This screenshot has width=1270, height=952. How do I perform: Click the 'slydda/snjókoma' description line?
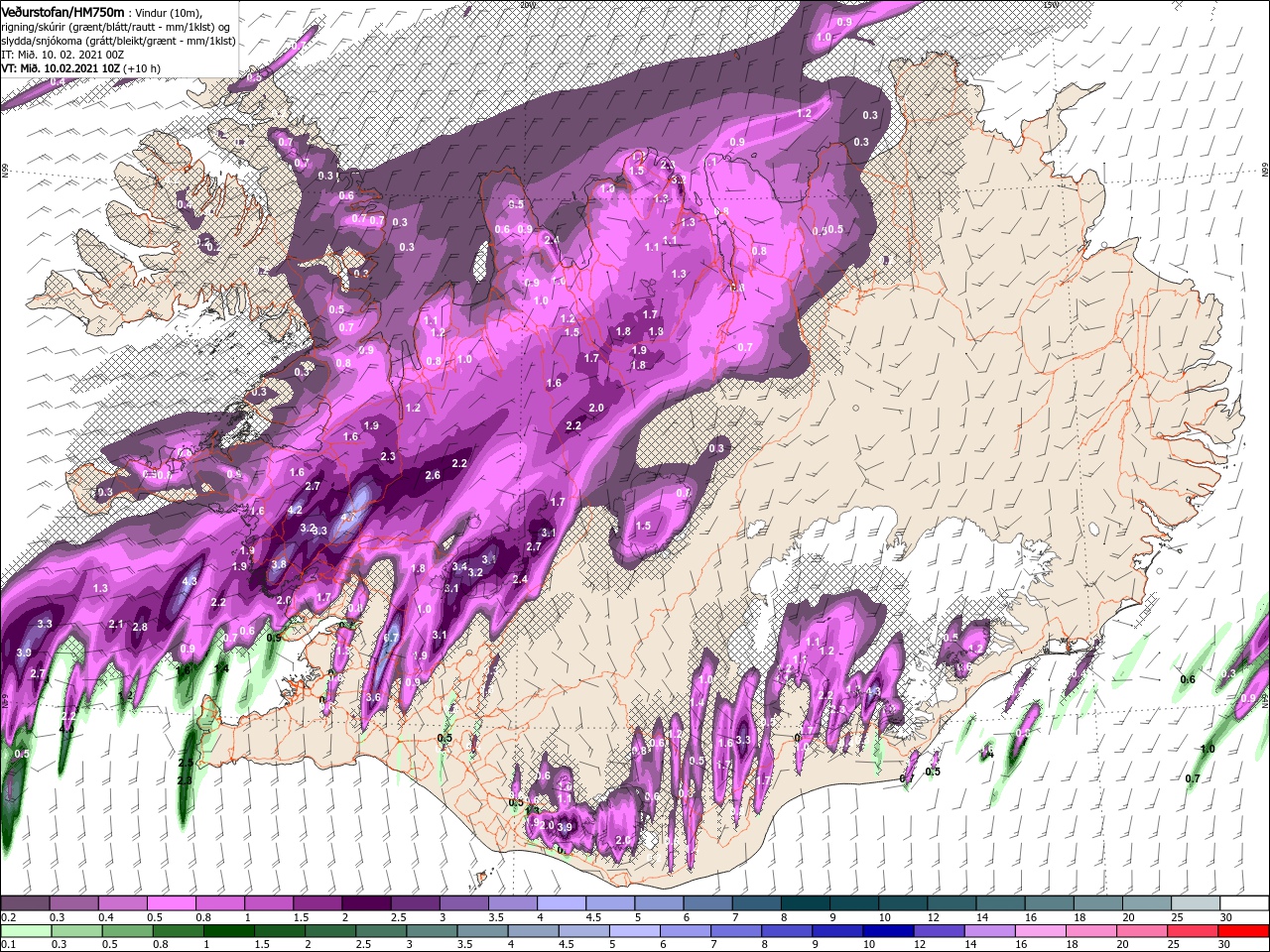[118, 41]
